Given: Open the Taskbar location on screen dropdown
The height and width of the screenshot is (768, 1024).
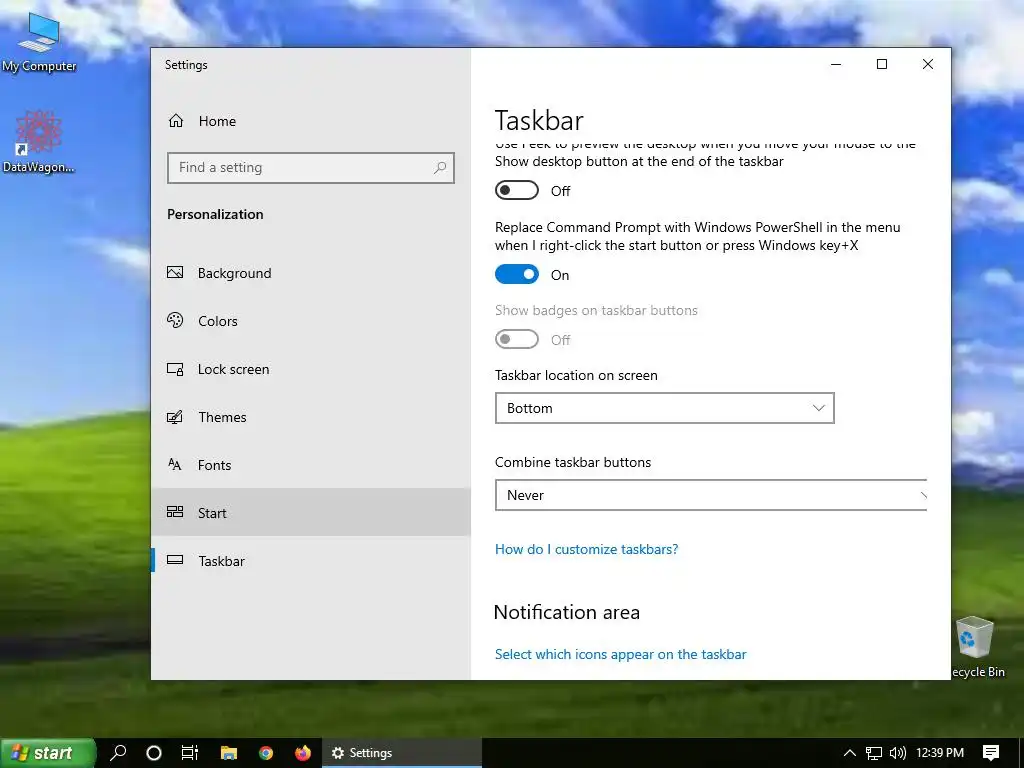Looking at the screenshot, I should (664, 408).
